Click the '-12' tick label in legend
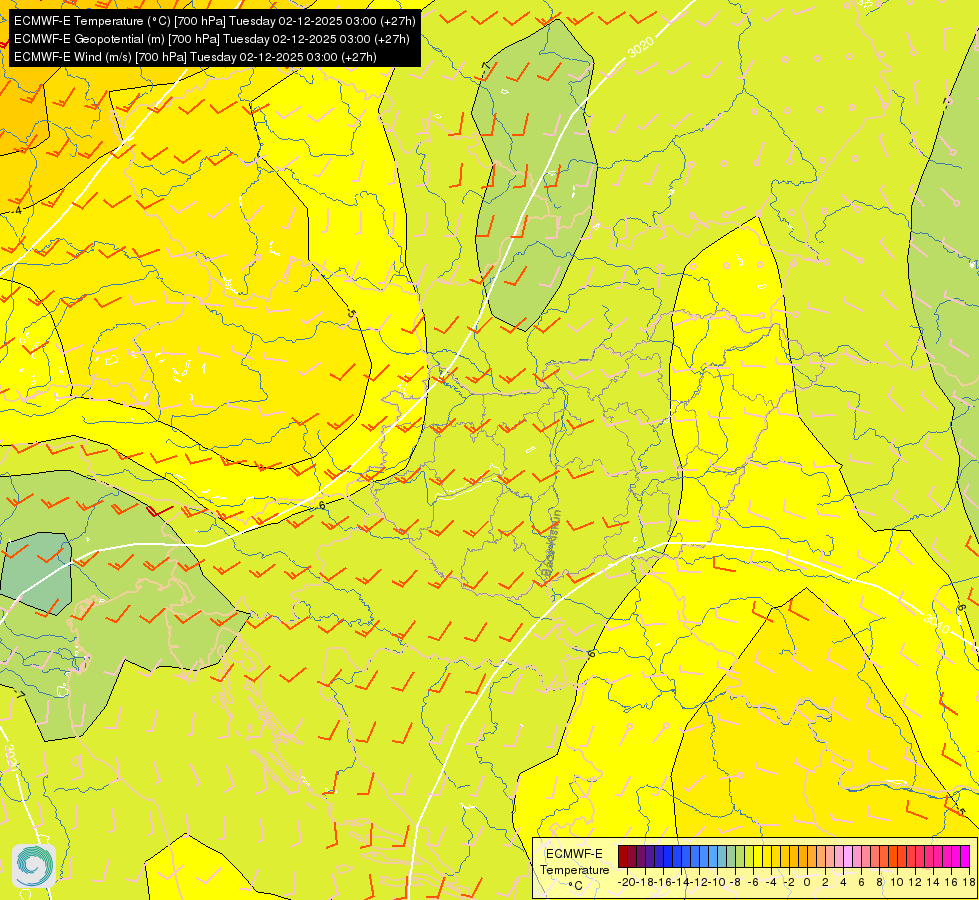The width and height of the screenshot is (979, 900). coord(699,883)
